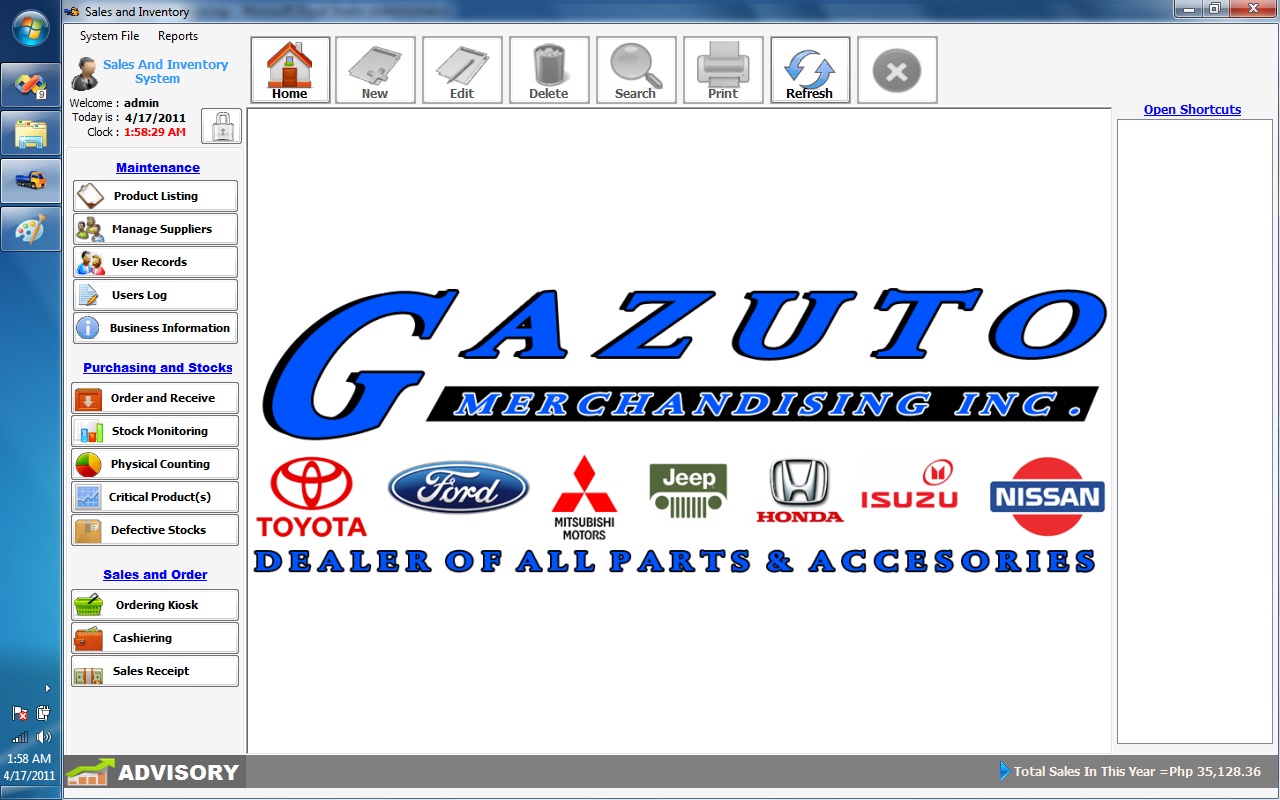Launch the Ordering Kiosk
This screenshot has width=1280, height=800.
coord(155,605)
